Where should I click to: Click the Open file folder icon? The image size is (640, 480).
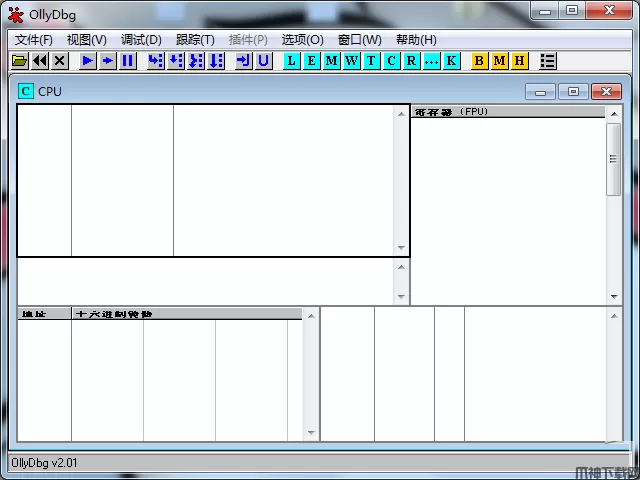click(19, 61)
